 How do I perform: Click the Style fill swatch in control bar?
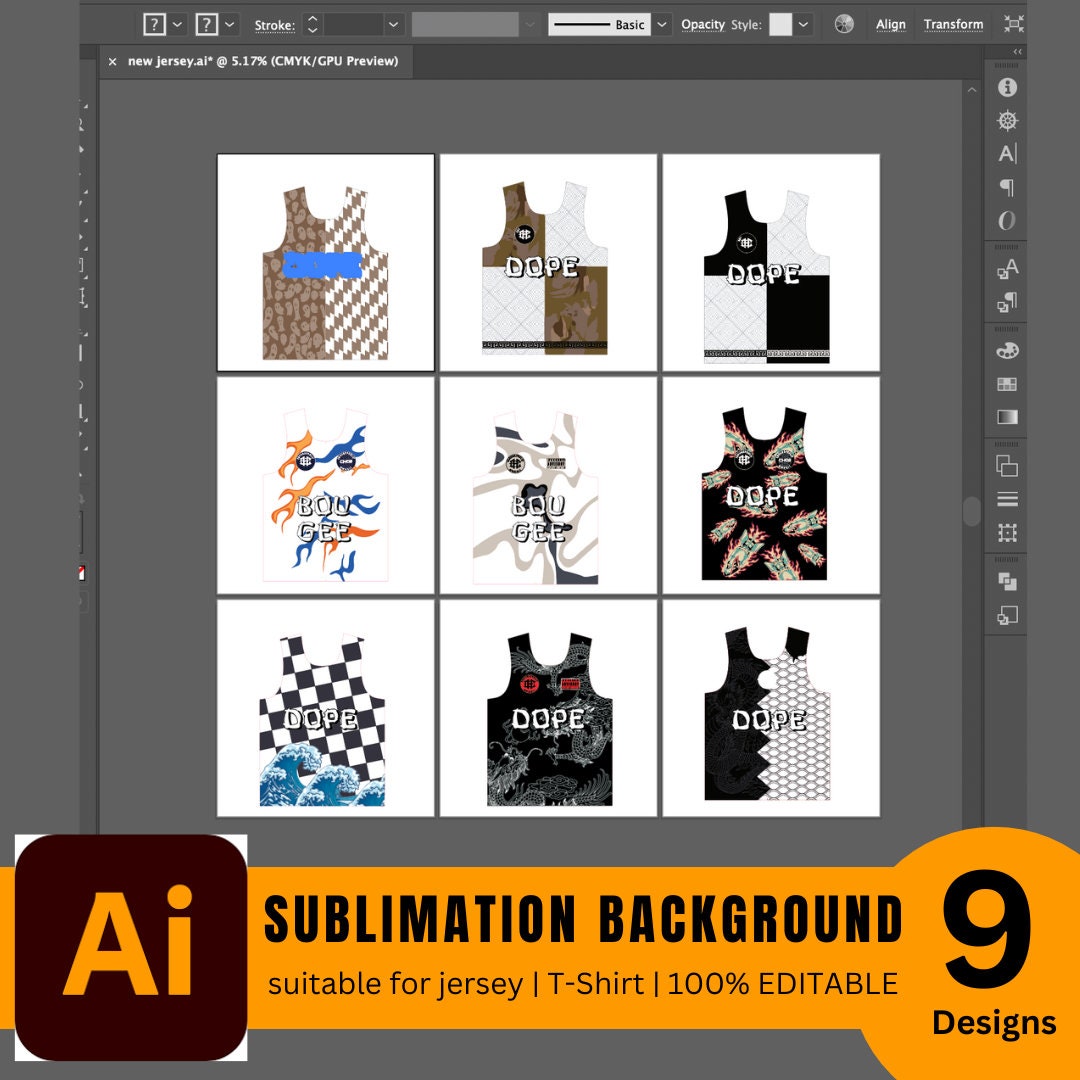(x=780, y=23)
